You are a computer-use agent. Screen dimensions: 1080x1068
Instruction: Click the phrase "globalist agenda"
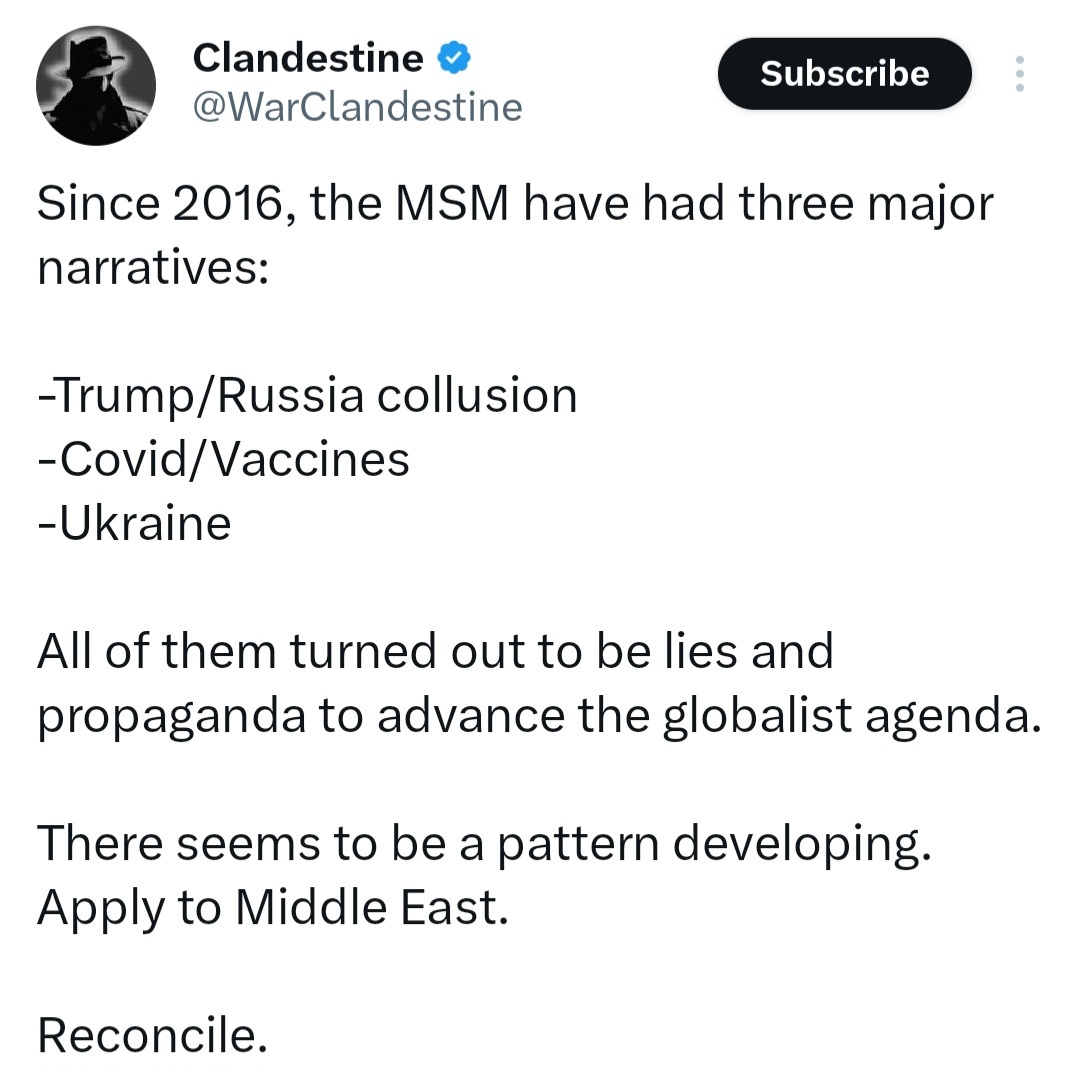[845, 715]
